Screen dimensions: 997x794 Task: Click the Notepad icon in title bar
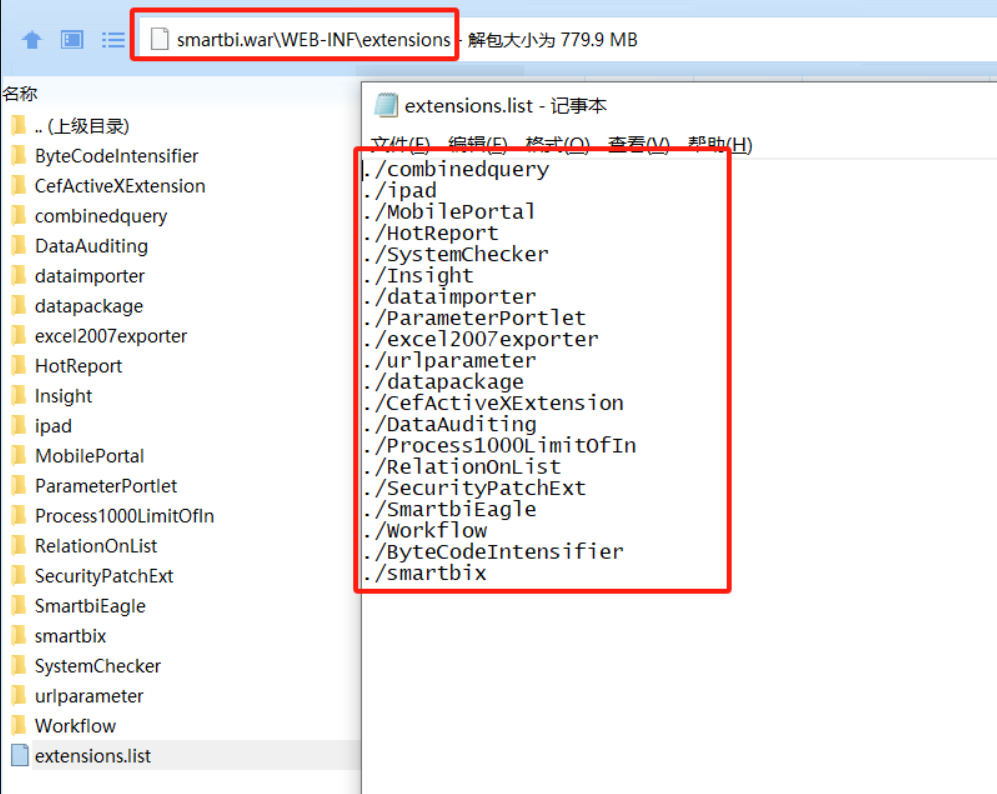click(386, 105)
